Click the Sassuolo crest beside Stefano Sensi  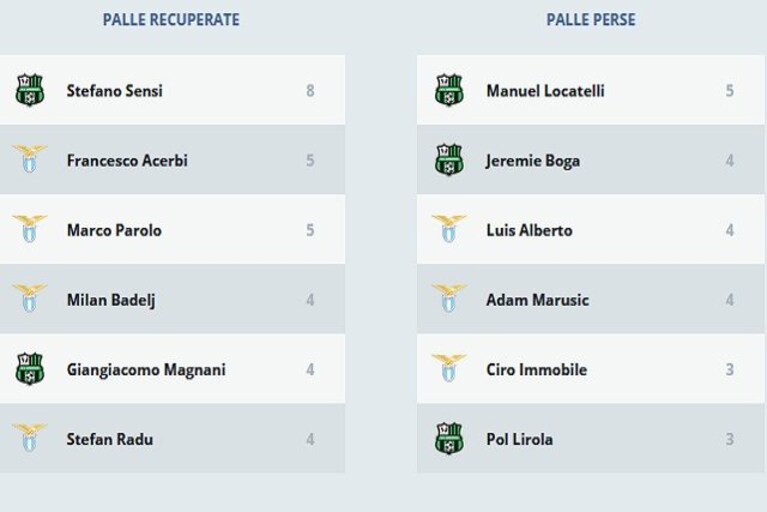point(30,90)
